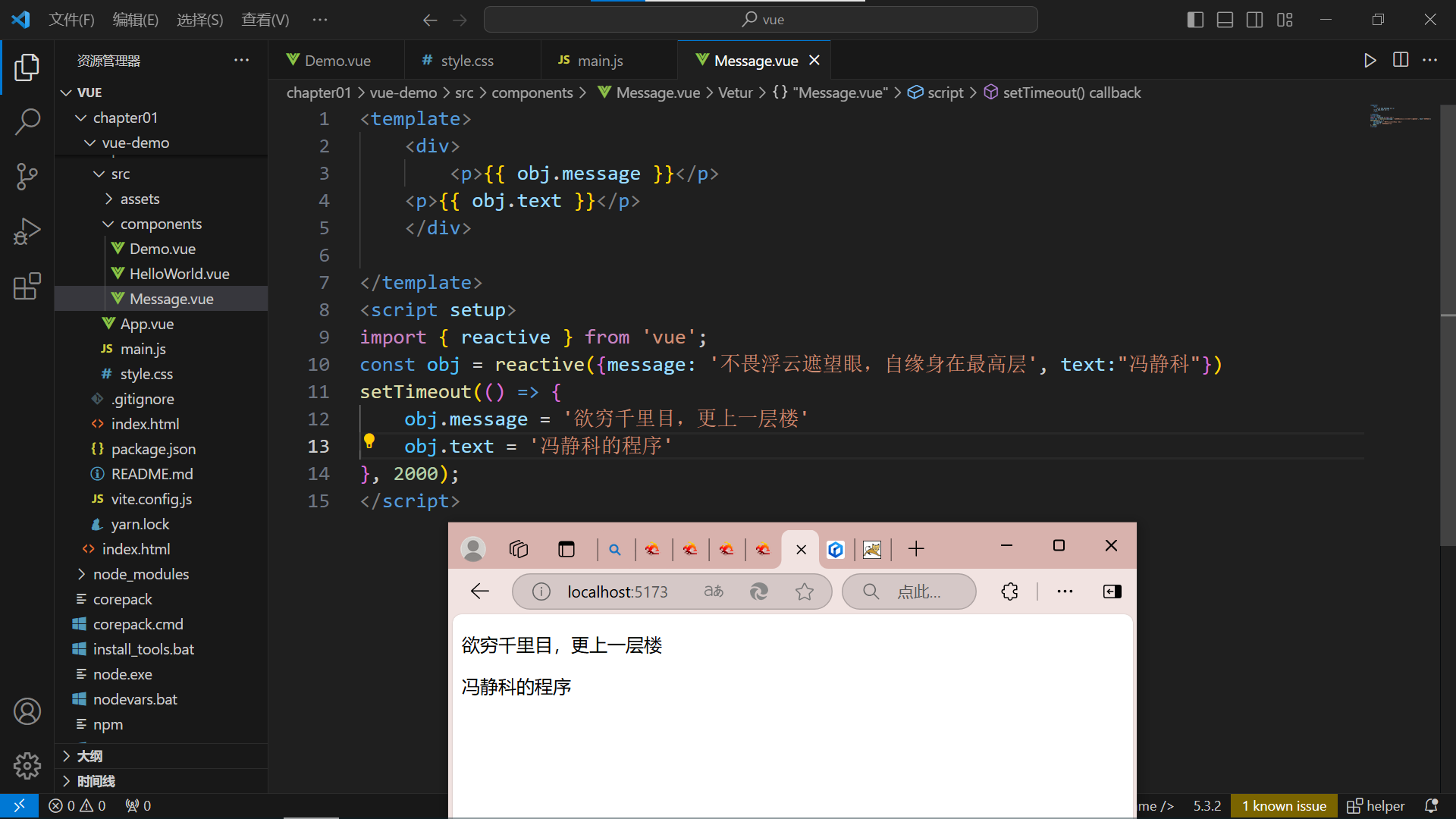Click the editor vertical scrollbar
This screenshot has width=1456, height=819.
click(x=1448, y=326)
